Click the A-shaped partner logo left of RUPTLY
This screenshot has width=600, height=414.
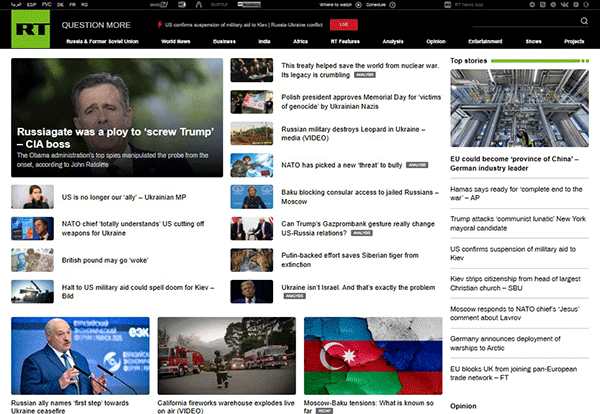pyautogui.click(x=199, y=5)
